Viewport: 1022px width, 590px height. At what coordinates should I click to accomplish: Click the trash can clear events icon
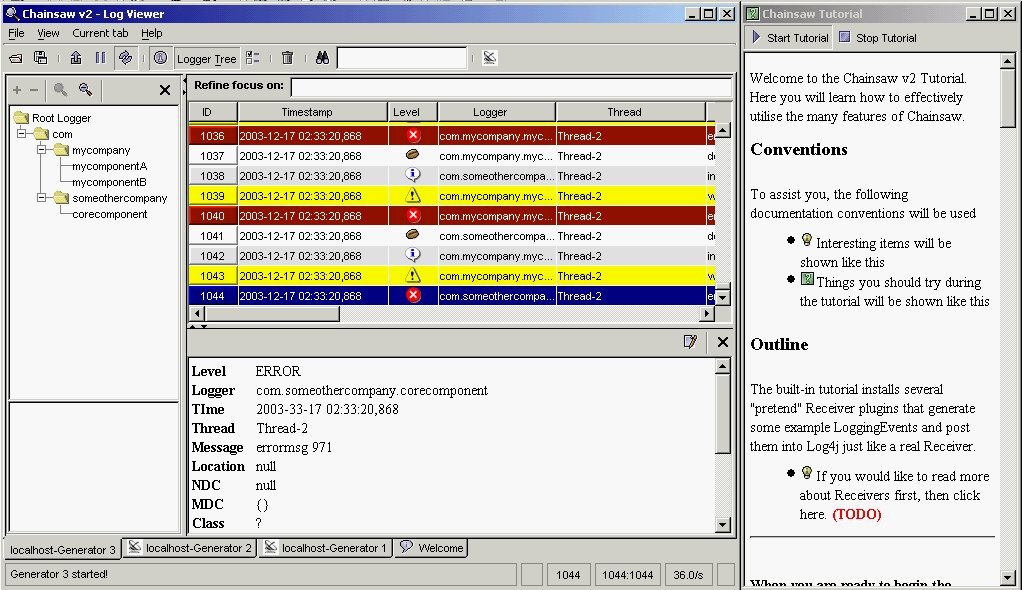coord(287,58)
